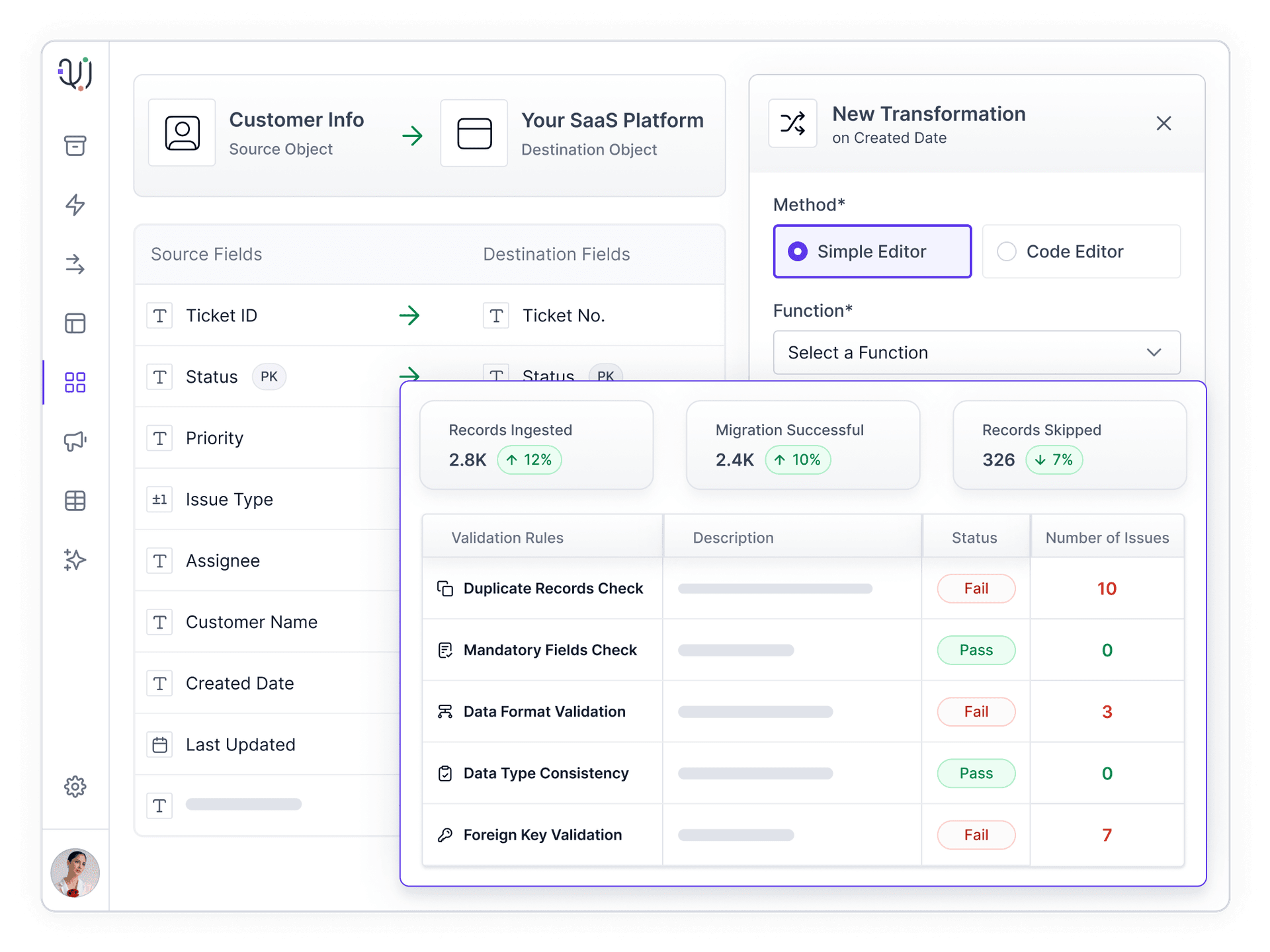Click the Source Fields column header
The height and width of the screenshot is (952, 1270).
(206, 255)
